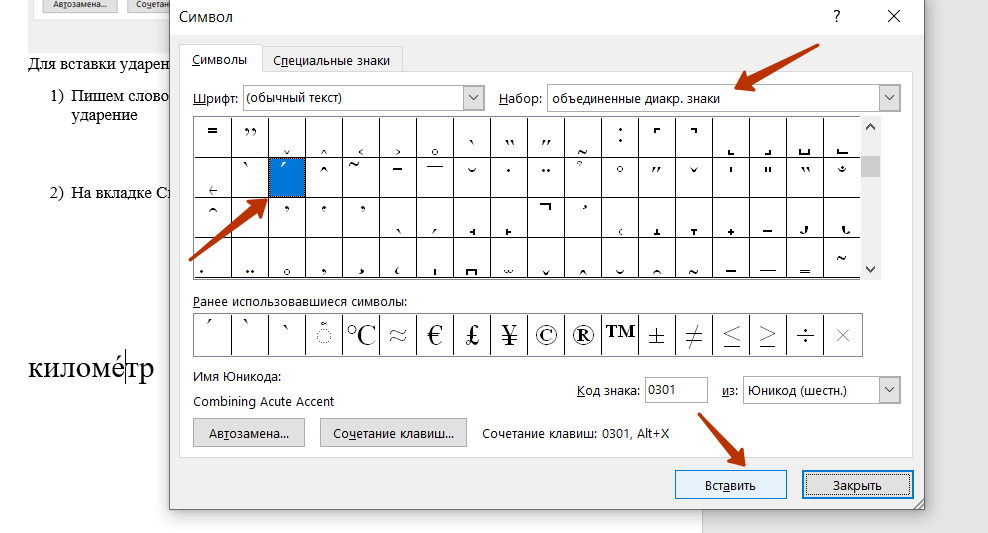Close dialog with Закрыть button
The height and width of the screenshot is (533, 988).
tap(858, 485)
